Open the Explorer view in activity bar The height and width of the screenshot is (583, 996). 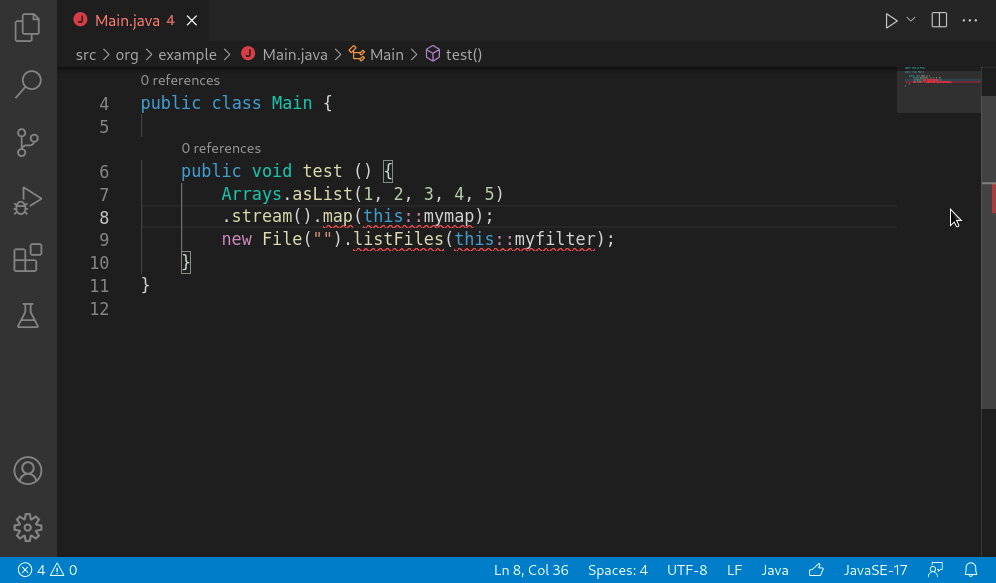28,28
